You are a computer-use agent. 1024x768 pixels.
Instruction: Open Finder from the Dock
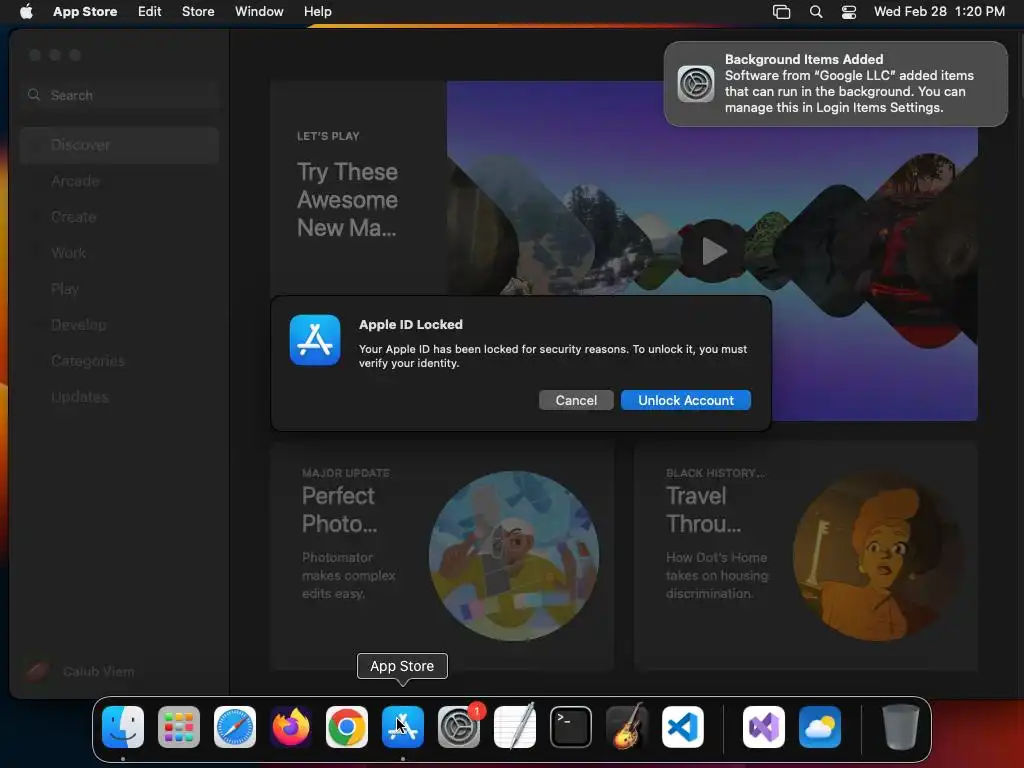tap(123, 727)
